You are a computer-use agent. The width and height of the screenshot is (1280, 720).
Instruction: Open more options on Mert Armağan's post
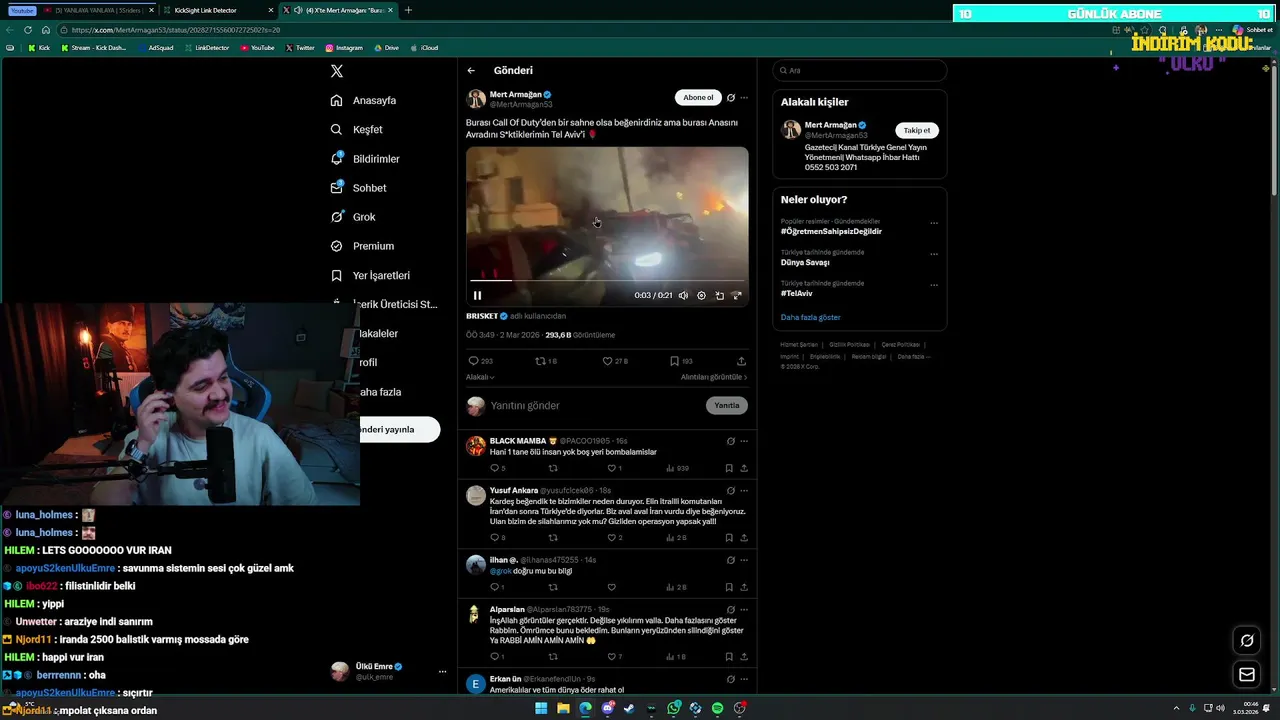(x=744, y=98)
